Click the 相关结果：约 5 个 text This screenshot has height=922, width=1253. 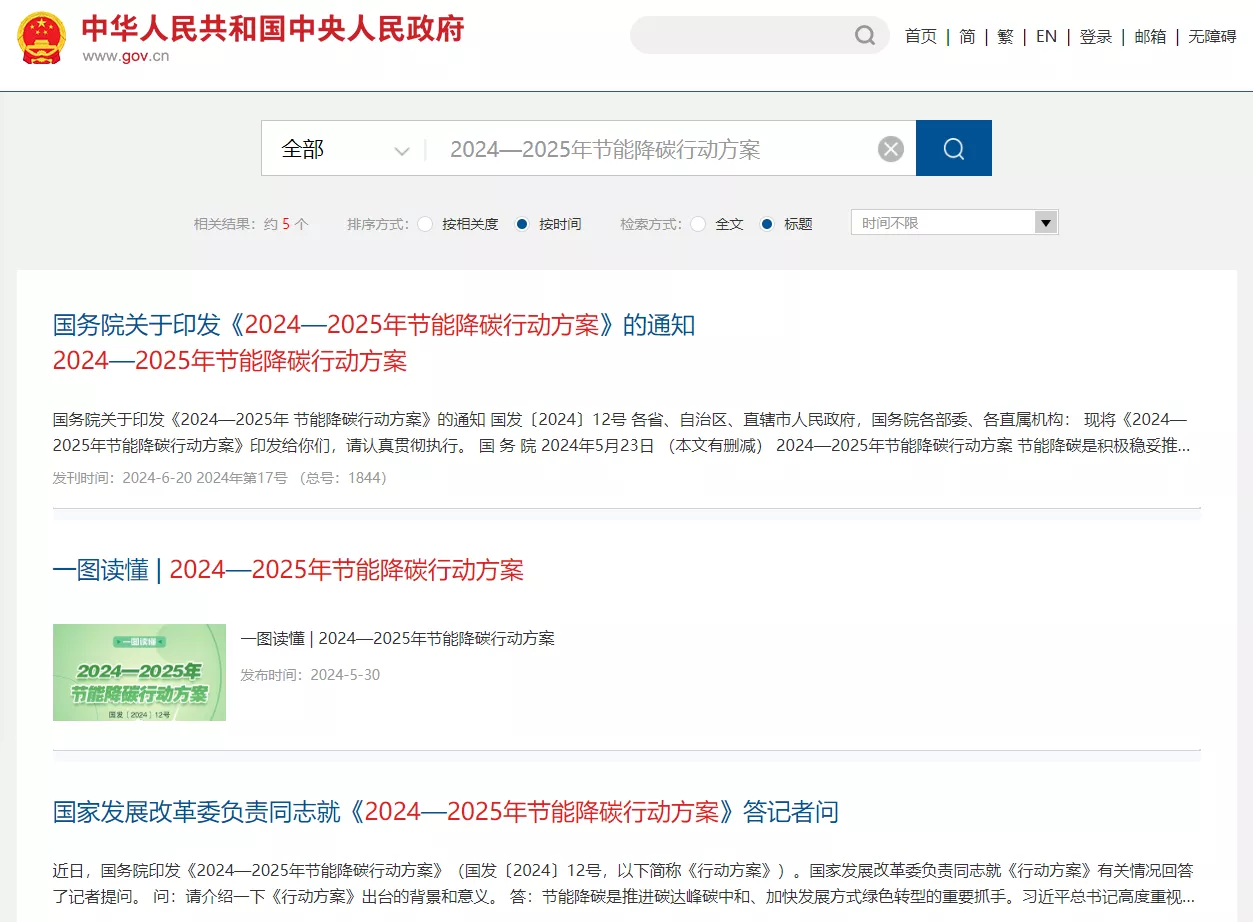(251, 224)
